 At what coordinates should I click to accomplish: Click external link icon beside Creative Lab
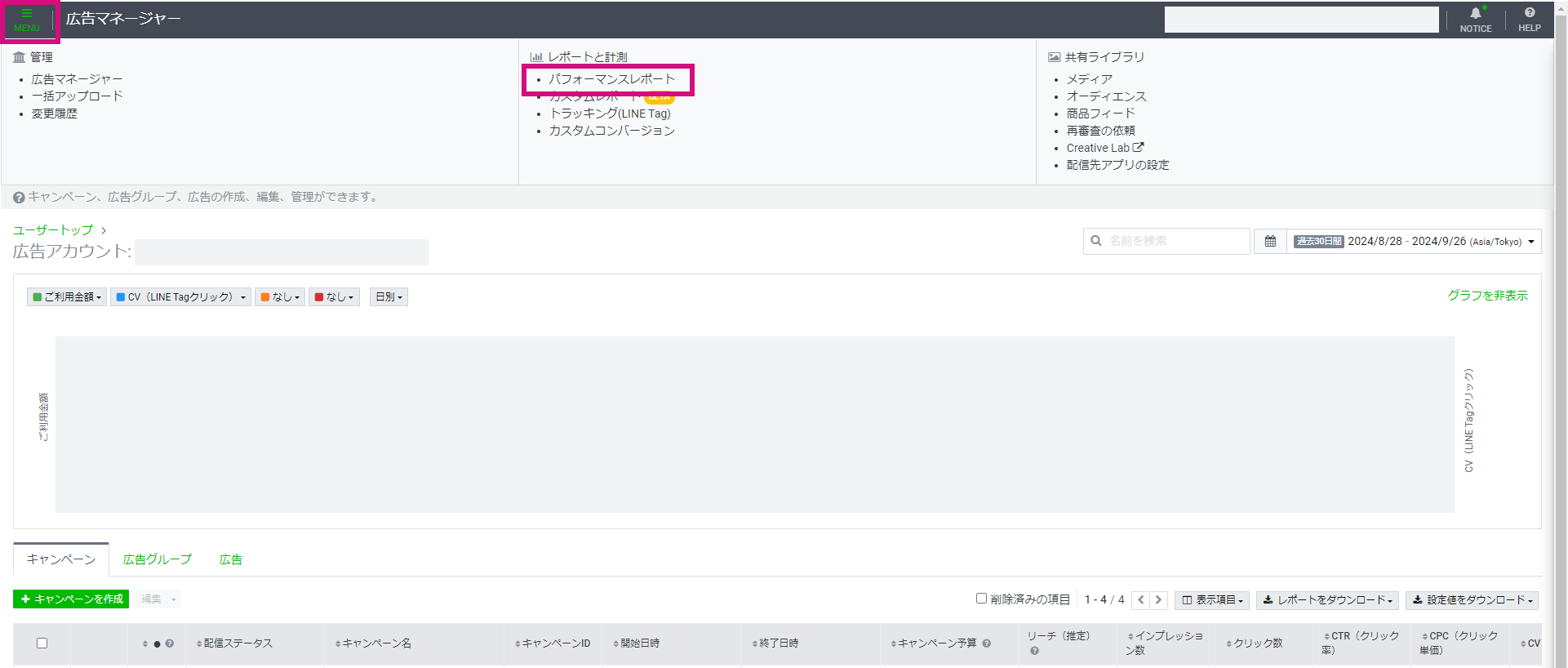click(x=1139, y=147)
